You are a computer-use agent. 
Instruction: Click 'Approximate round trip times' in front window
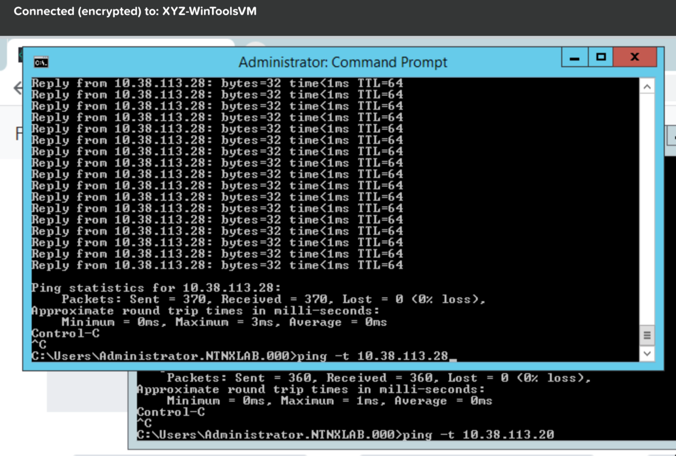[x=205, y=311]
